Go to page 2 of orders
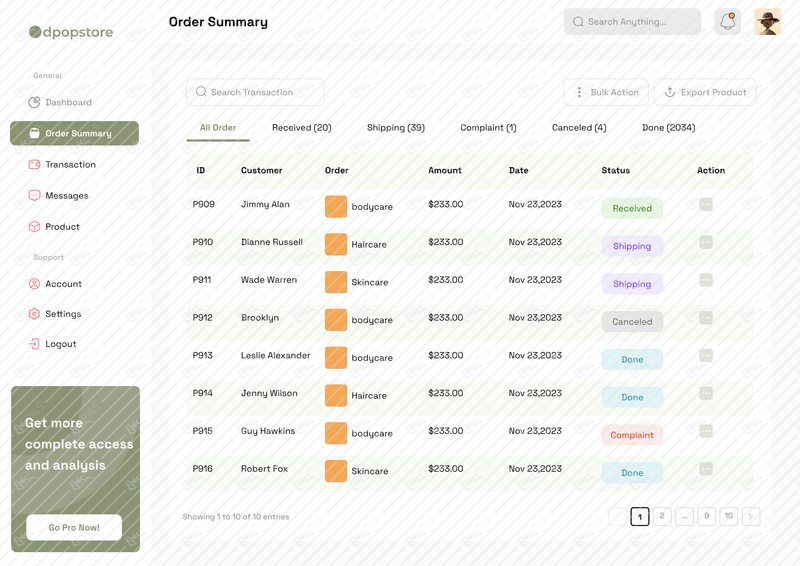This screenshot has height=566, width=800. [662, 516]
